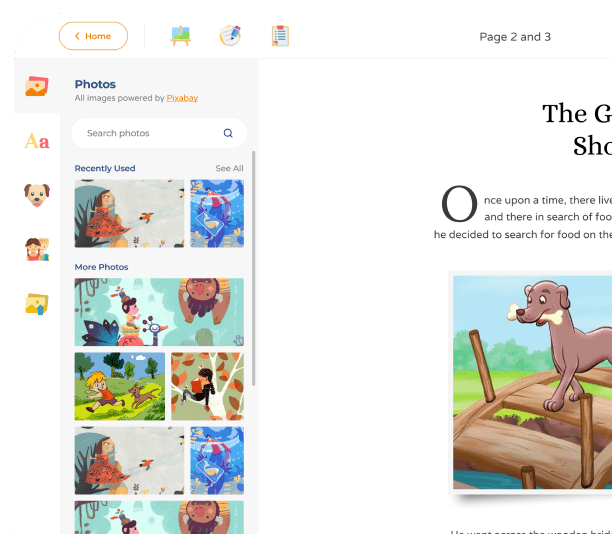Go back with the Home button
The height and width of the screenshot is (534, 612).
pos(93,36)
